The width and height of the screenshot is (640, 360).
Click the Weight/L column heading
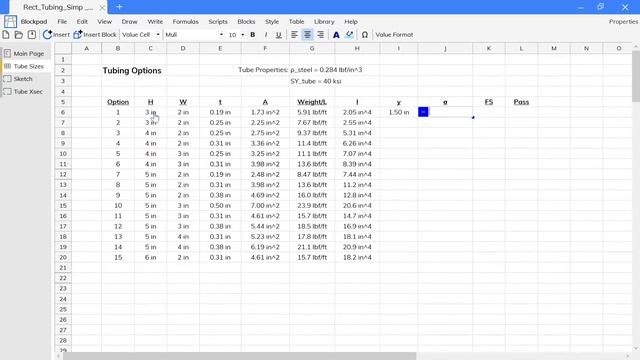[312, 102]
